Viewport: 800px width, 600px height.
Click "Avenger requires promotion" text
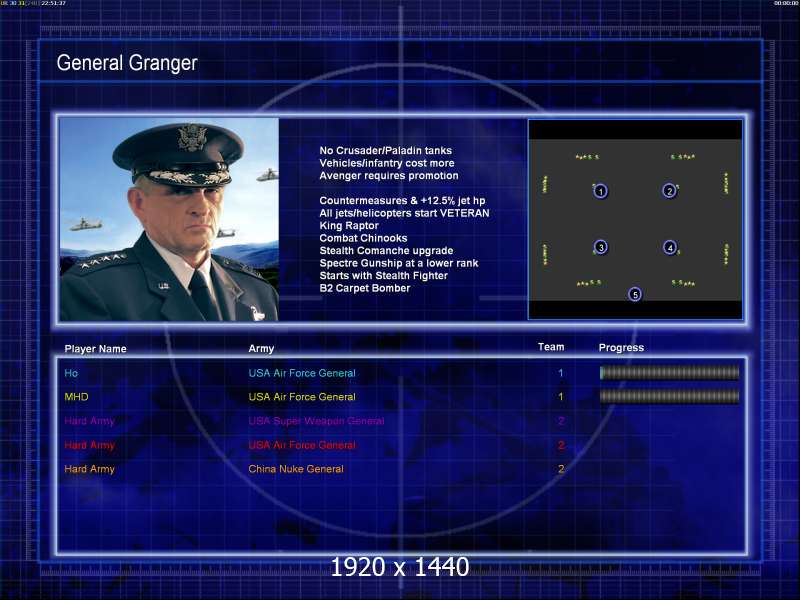389,176
